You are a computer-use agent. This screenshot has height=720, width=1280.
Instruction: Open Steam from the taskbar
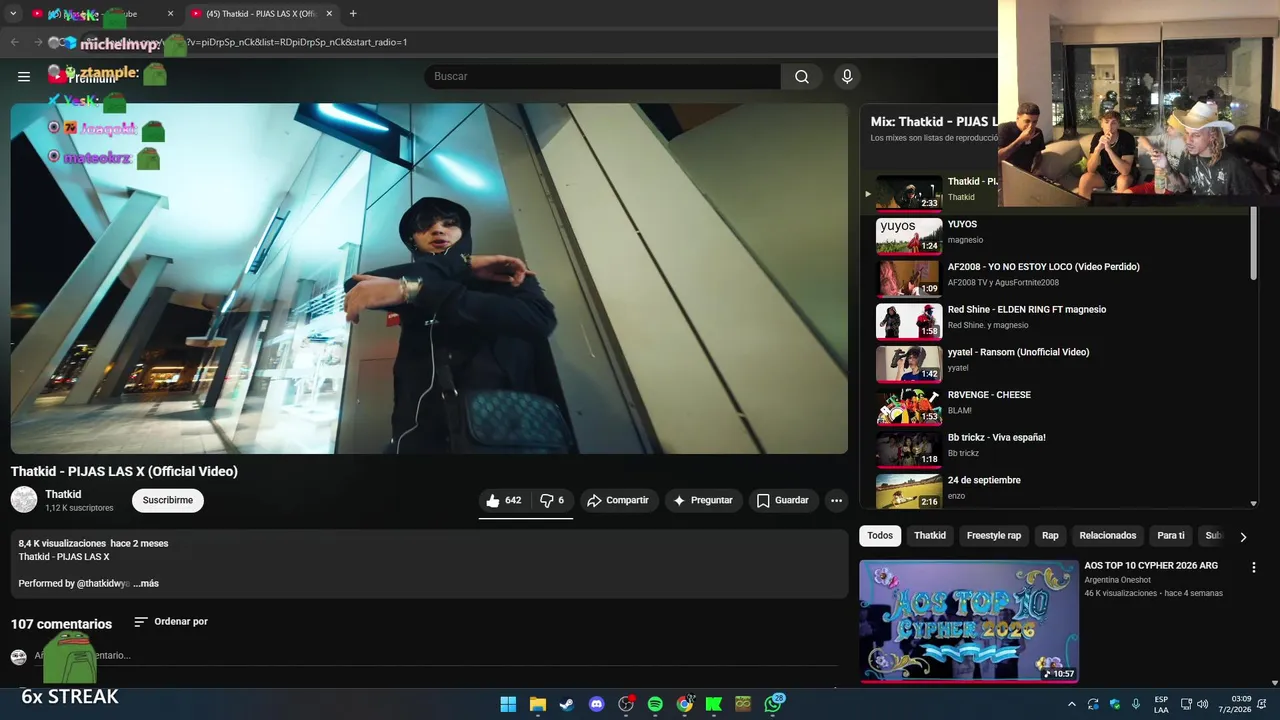567,704
